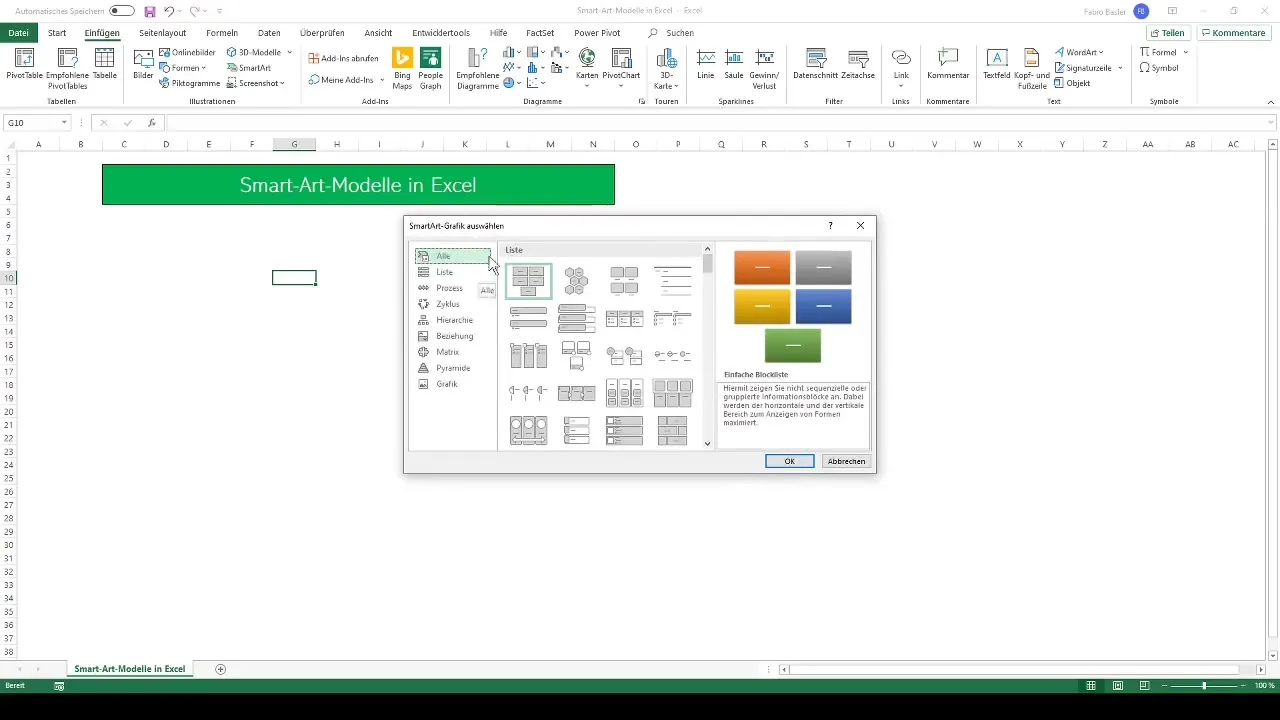Click the Kommentar icon
The image size is (1280, 720).
tap(948, 65)
